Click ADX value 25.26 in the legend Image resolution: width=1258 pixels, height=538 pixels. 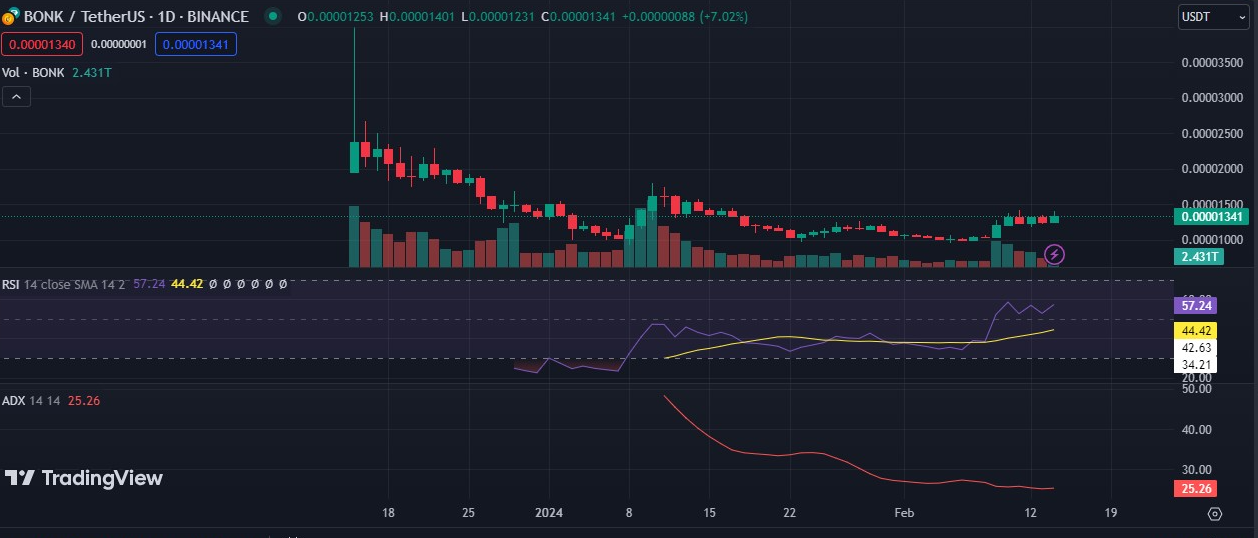82,401
